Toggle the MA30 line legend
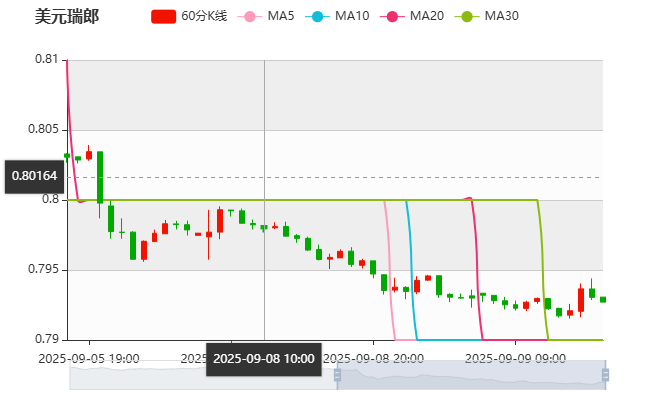The height and width of the screenshot is (400, 670). point(487,16)
